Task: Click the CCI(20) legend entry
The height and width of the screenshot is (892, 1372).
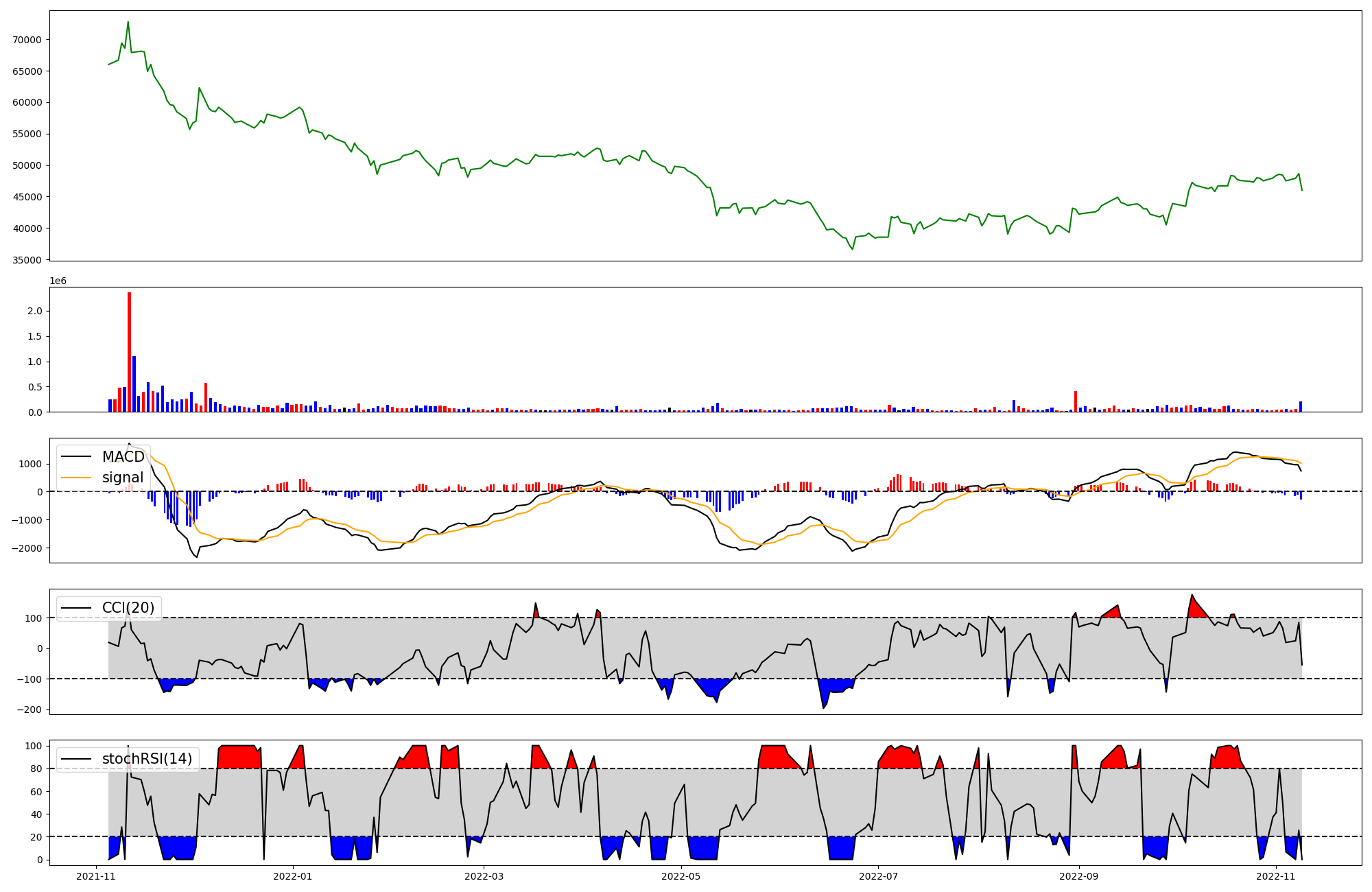Action: (128, 608)
